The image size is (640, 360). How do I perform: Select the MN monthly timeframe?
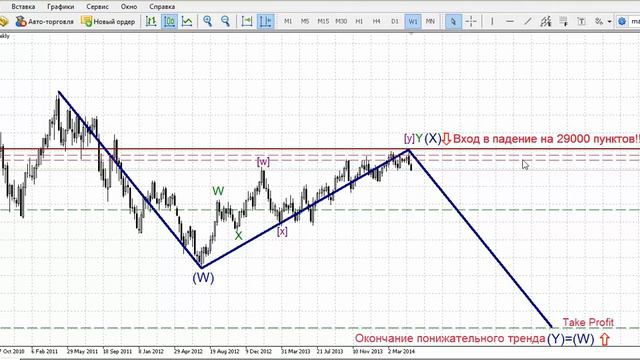(x=430, y=21)
